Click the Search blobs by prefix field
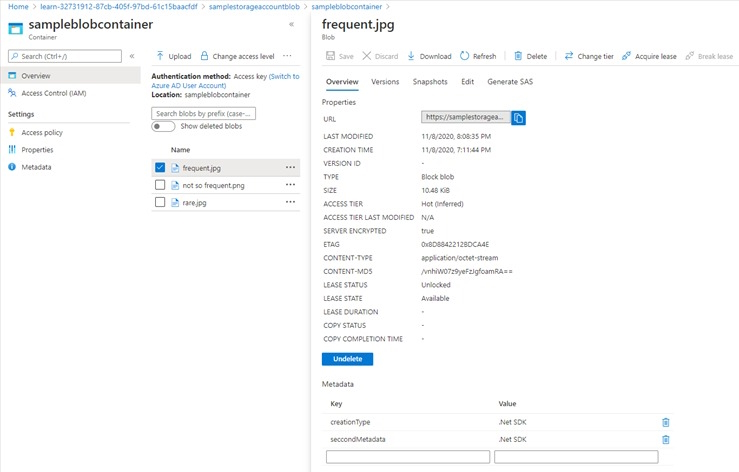739x472 pixels. pos(204,114)
